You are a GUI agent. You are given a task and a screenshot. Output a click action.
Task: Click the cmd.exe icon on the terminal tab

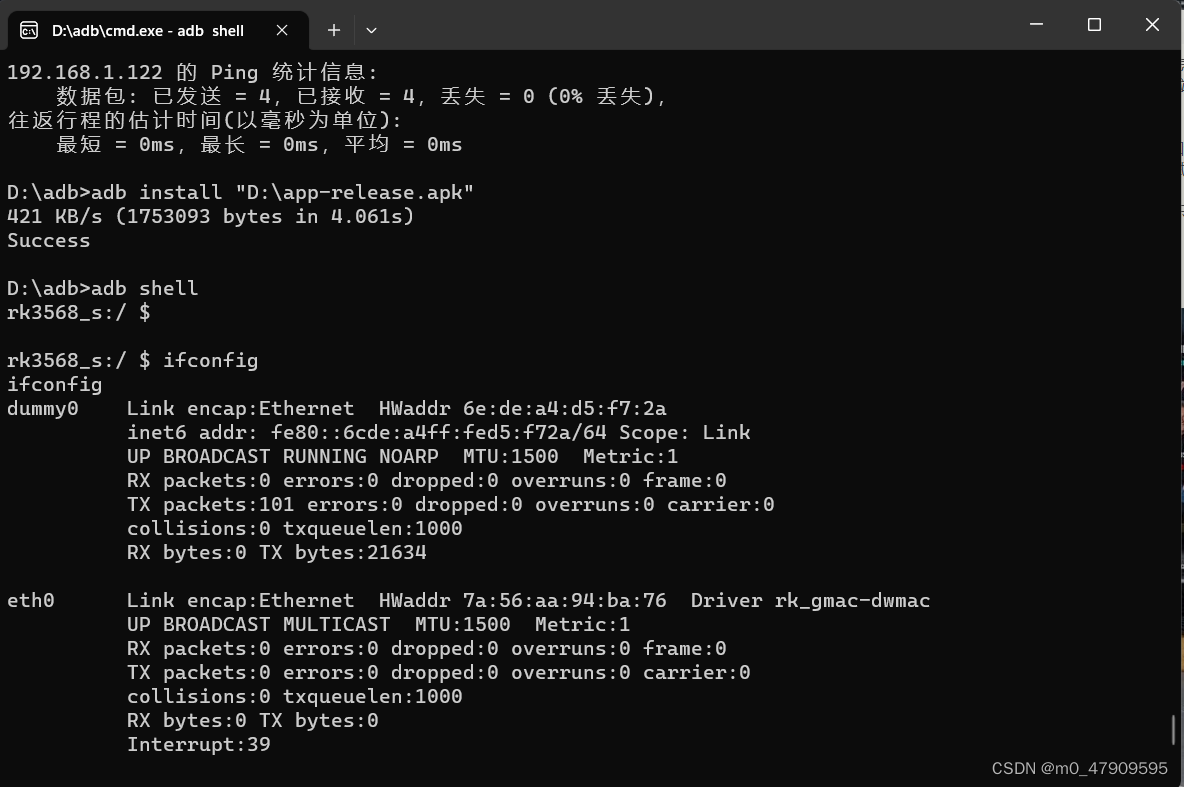click(x=28, y=30)
